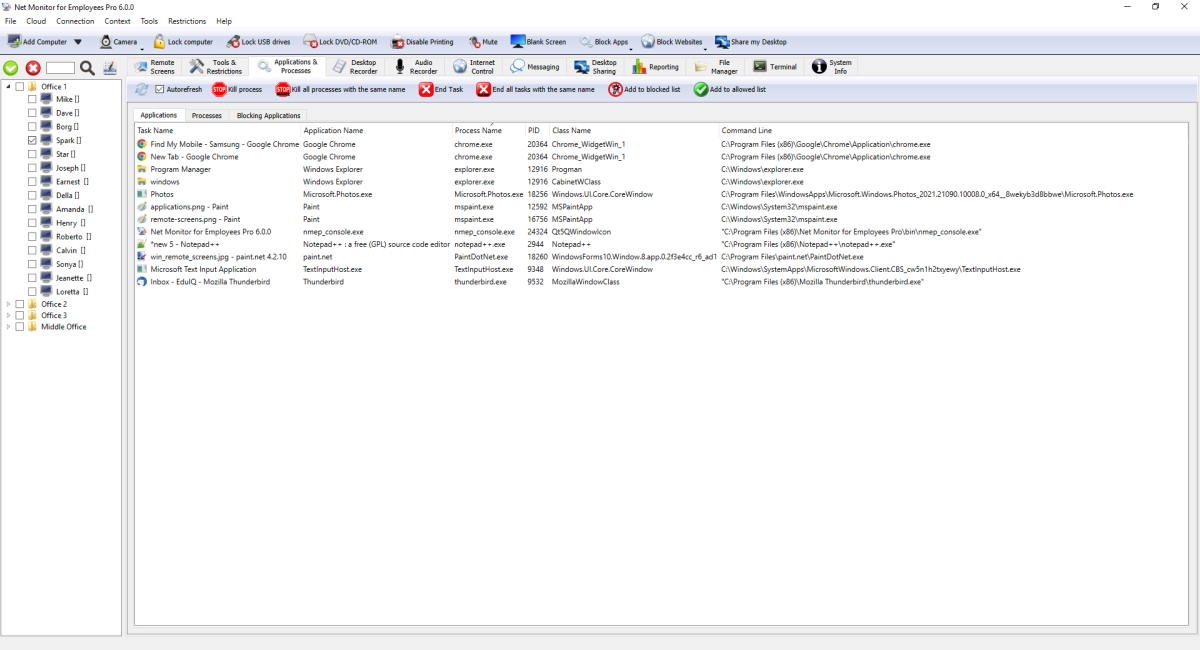The width and height of the screenshot is (1200, 650).
Task: Activate Blank Screen on students
Action: (541, 42)
